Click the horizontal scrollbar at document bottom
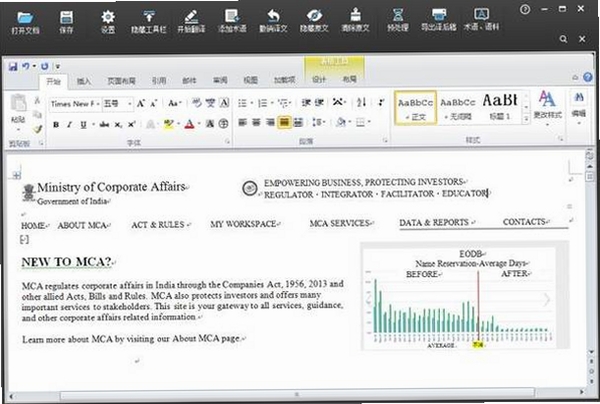Image resolution: width=600 pixels, height=404 pixels. pyautogui.click(x=297, y=393)
